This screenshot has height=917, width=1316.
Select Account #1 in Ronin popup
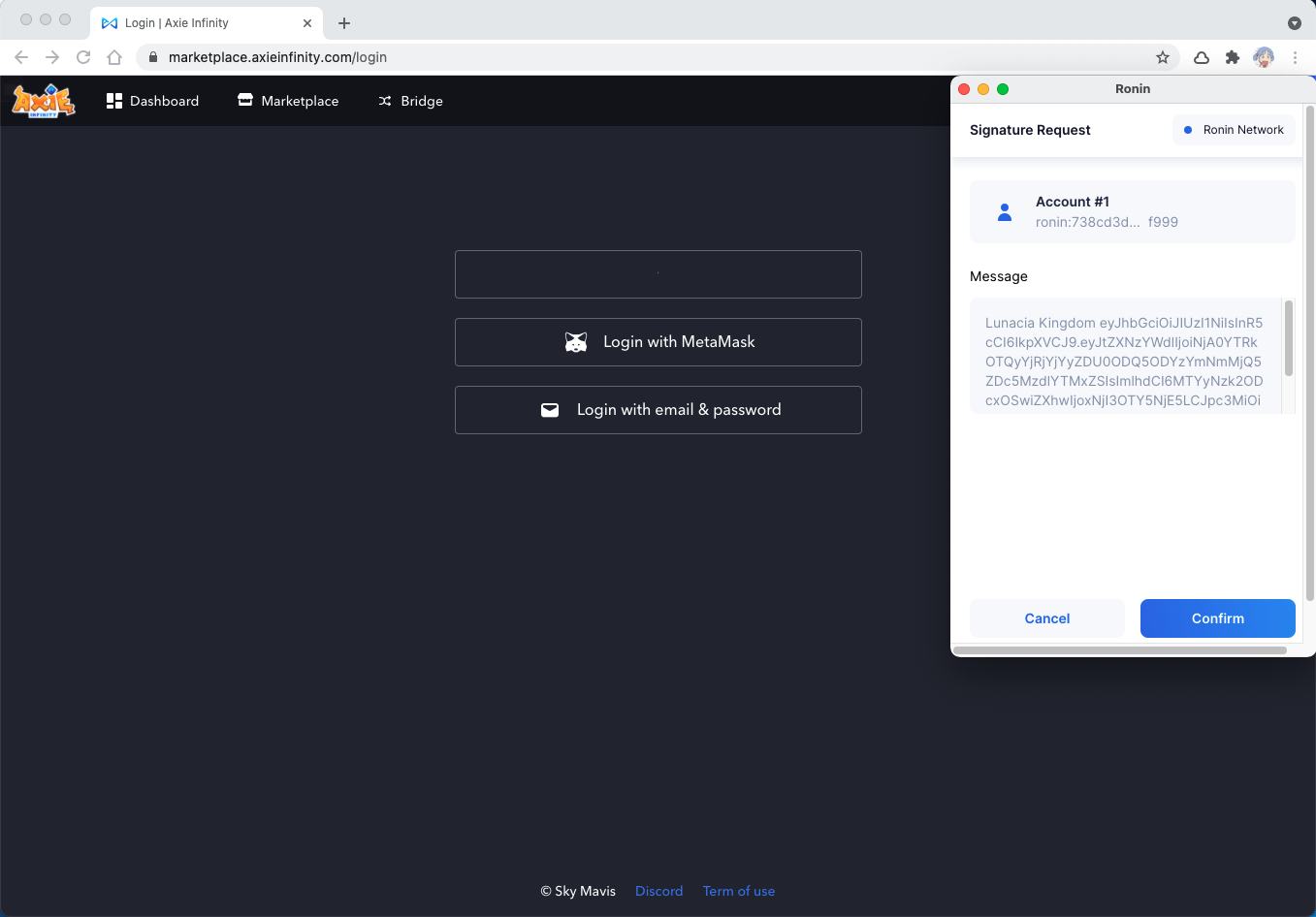point(1133,211)
